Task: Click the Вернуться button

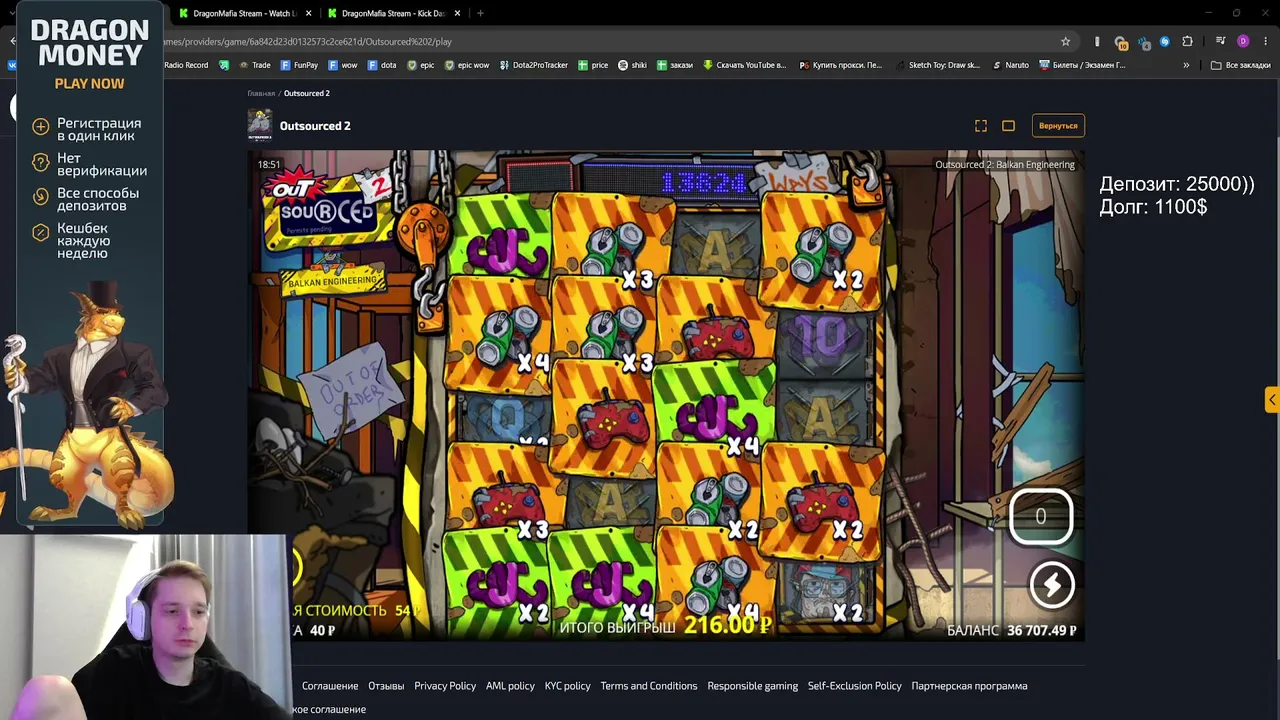Action: [x=1058, y=126]
